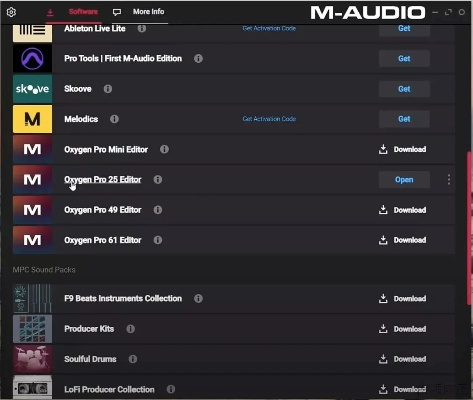Viewport: 473px width, 400px height.
Task: Open the chat bubble feedback icon
Action: click(117, 12)
